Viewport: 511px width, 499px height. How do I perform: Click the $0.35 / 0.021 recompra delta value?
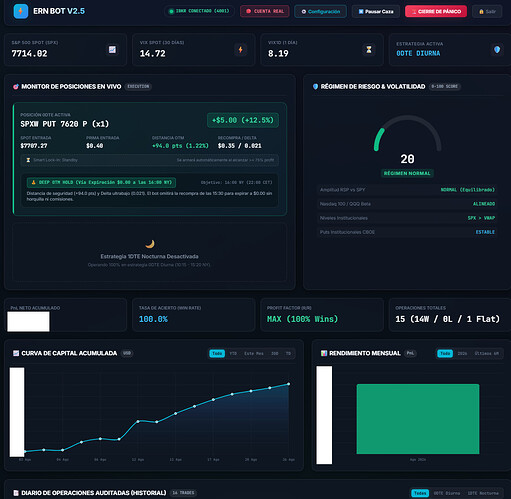tap(239, 146)
